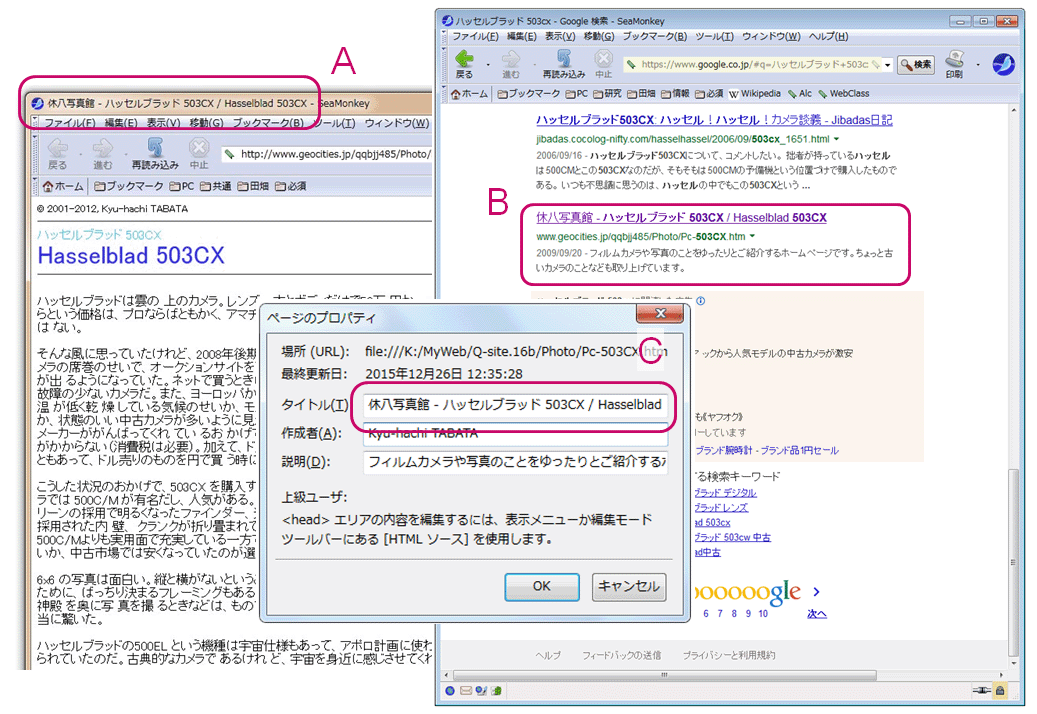Expand the 共通 bookmark folder in Hasselblad window

215,186
